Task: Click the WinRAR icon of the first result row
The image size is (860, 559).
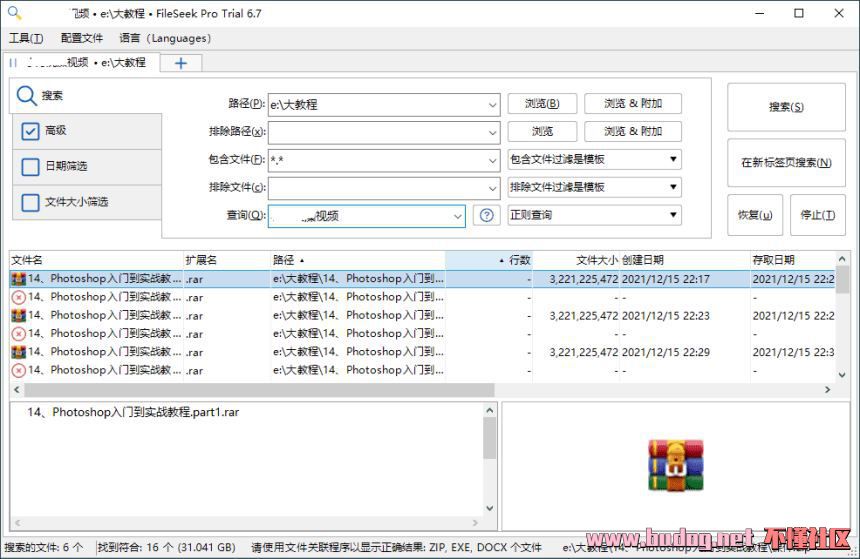Action: [x=19, y=279]
